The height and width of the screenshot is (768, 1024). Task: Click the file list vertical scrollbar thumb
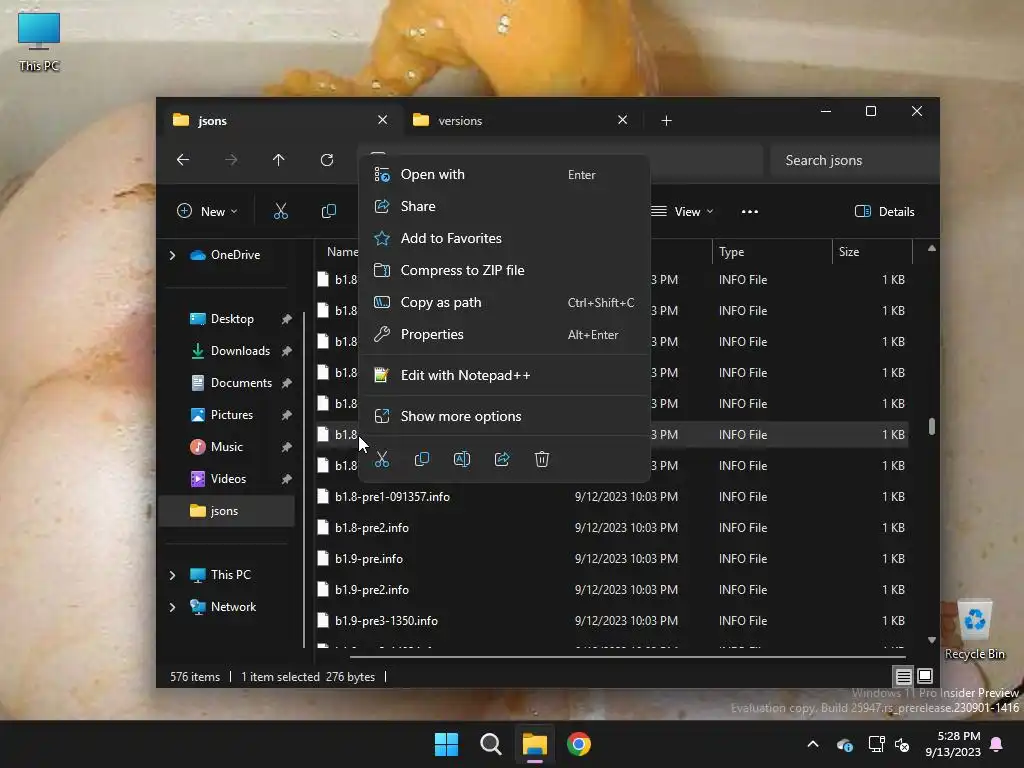(932, 426)
